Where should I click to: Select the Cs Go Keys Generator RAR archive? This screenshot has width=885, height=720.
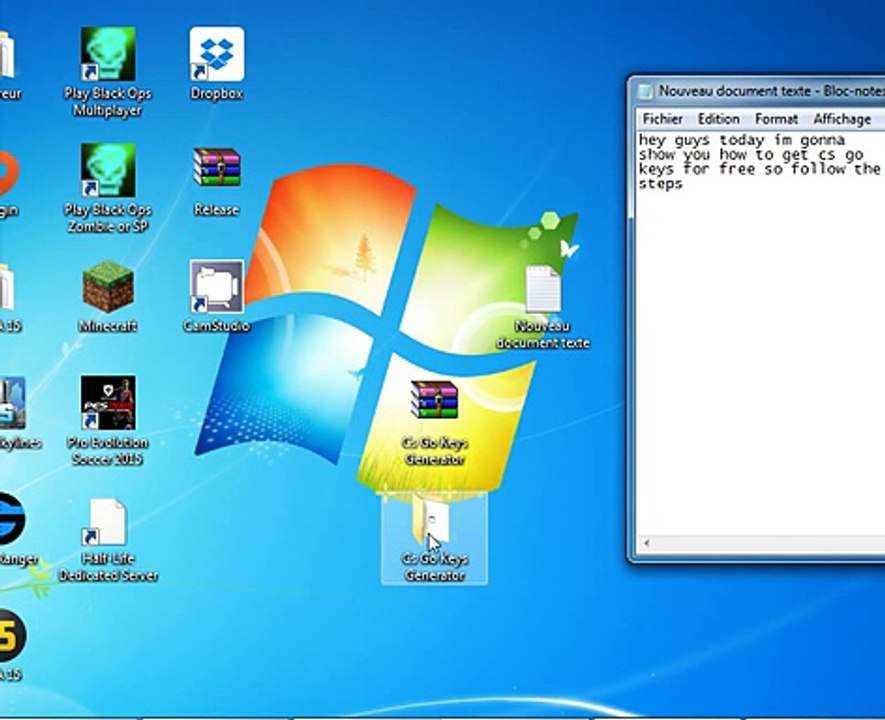(x=434, y=402)
